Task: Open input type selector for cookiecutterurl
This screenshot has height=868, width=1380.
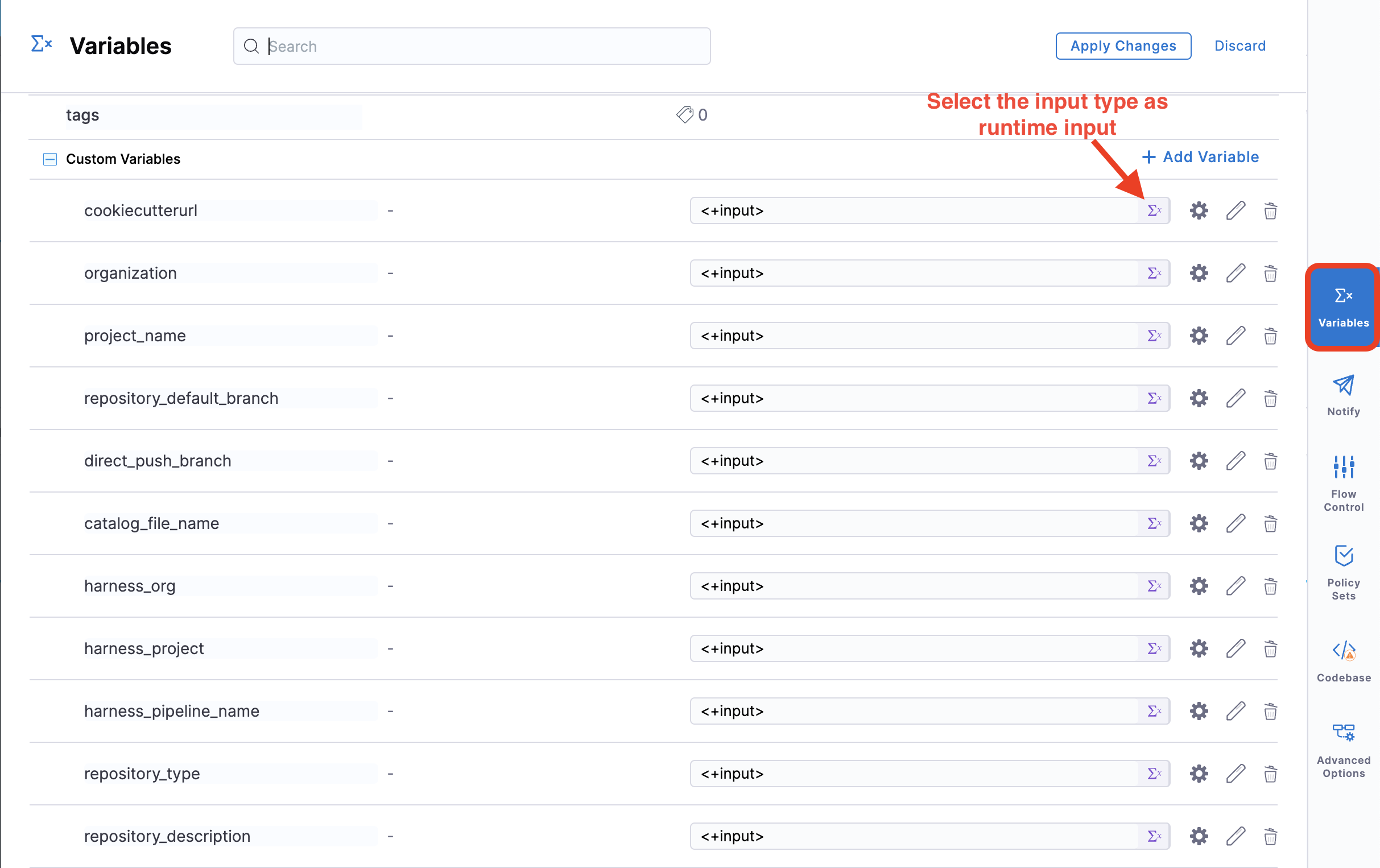Action: pyautogui.click(x=1154, y=211)
